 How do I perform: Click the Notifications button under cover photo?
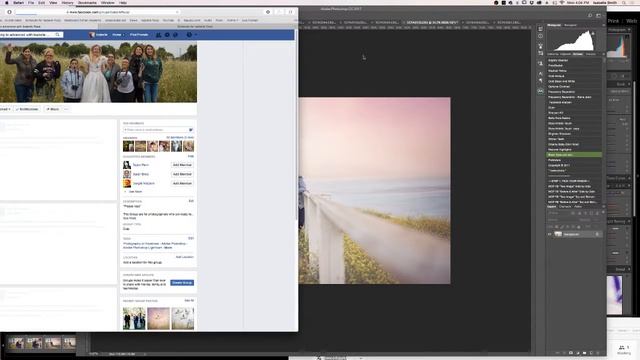coord(27,109)
